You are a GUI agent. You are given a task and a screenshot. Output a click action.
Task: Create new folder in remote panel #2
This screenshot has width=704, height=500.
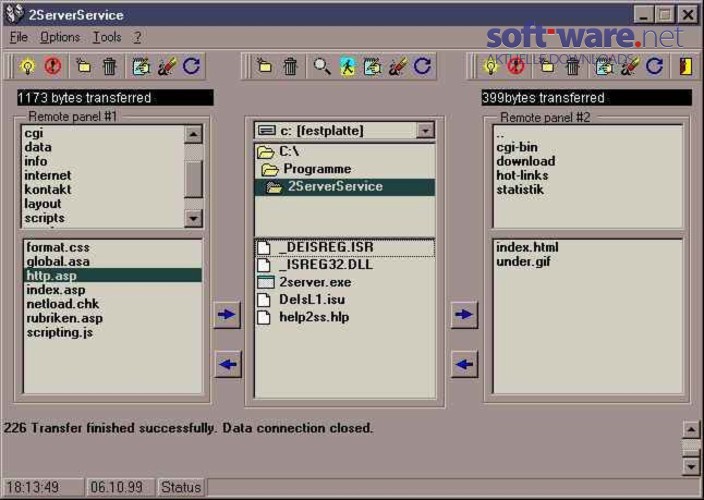coord(547,67)
